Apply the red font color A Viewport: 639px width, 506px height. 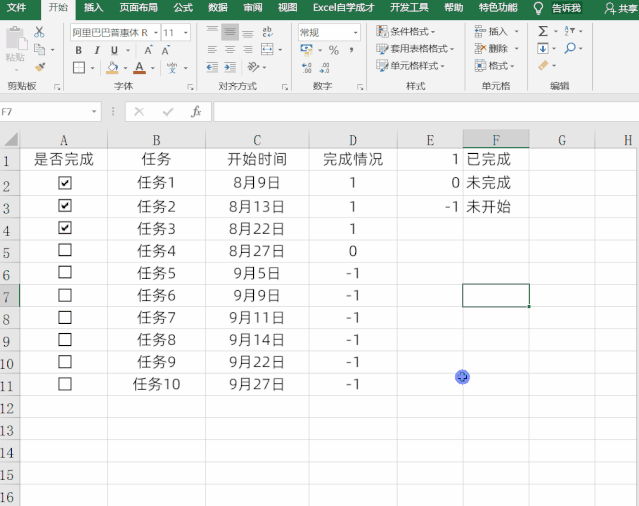click(139, 68)
